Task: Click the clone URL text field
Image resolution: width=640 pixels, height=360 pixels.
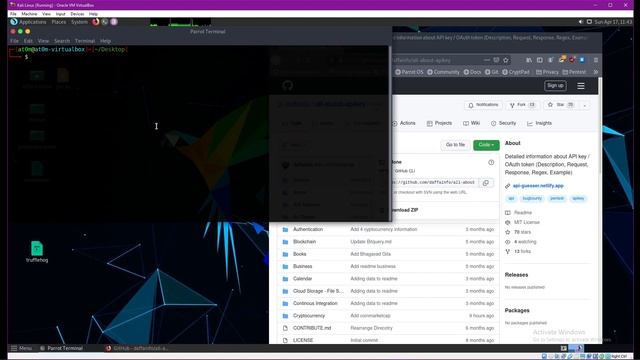Action: tap(435, 183)
